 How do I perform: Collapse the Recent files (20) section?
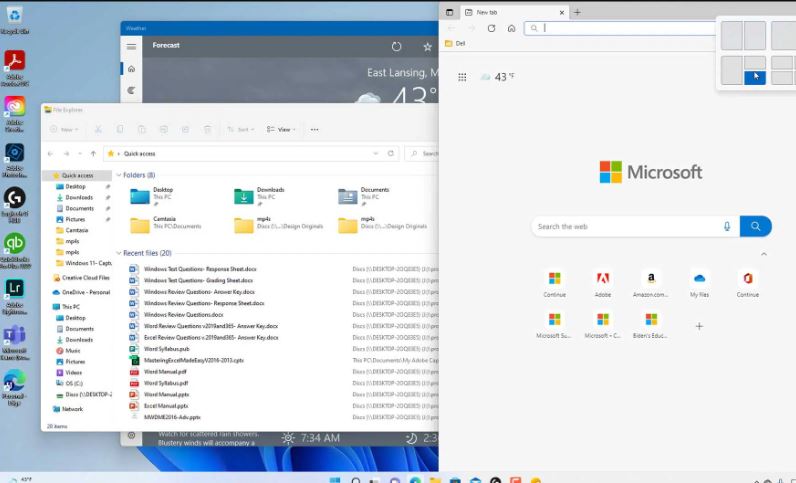pos(119,253)
